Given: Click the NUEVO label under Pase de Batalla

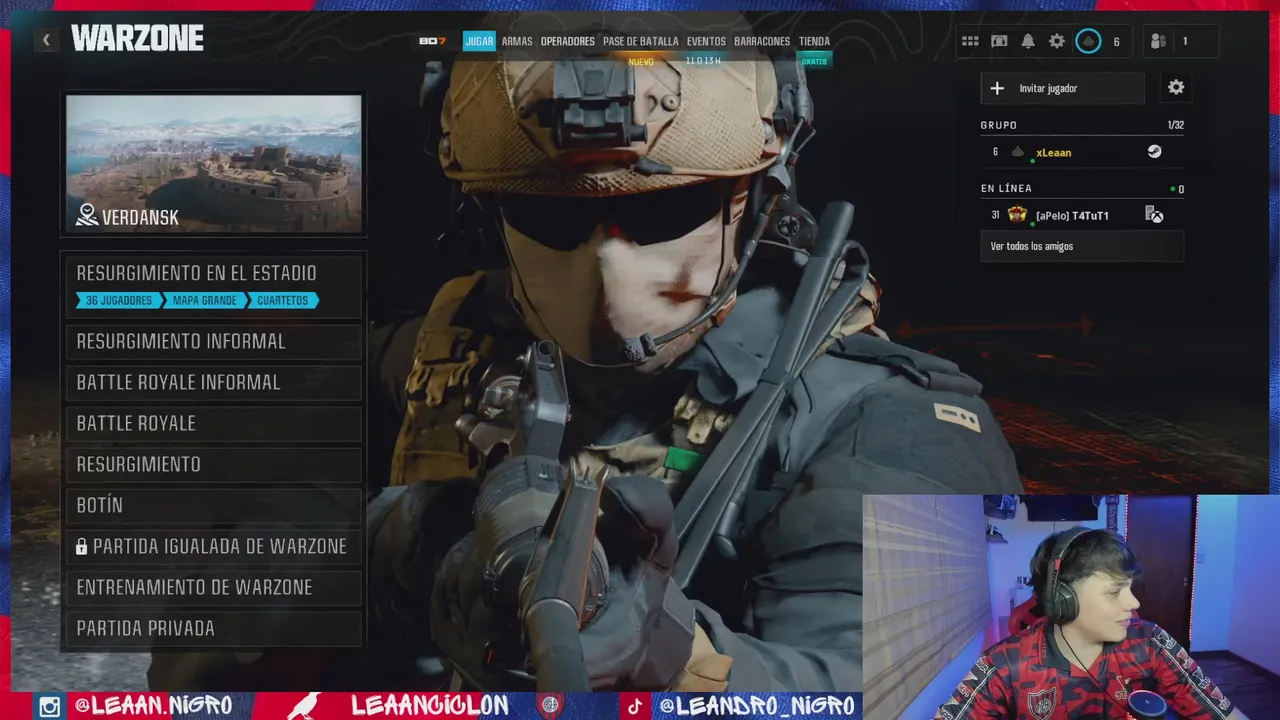Looking at the screenshot, I should coord(641,62).
